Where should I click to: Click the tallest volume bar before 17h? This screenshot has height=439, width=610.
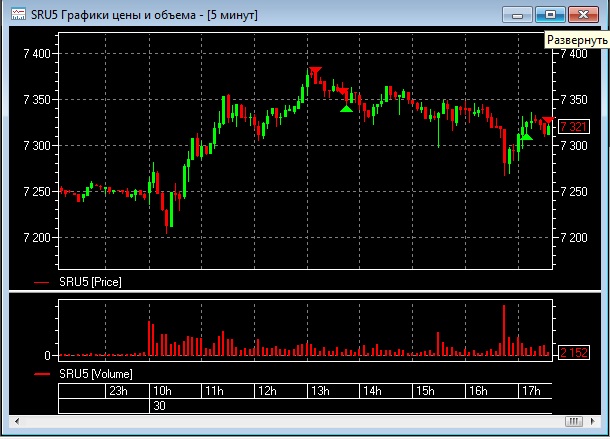504,330
